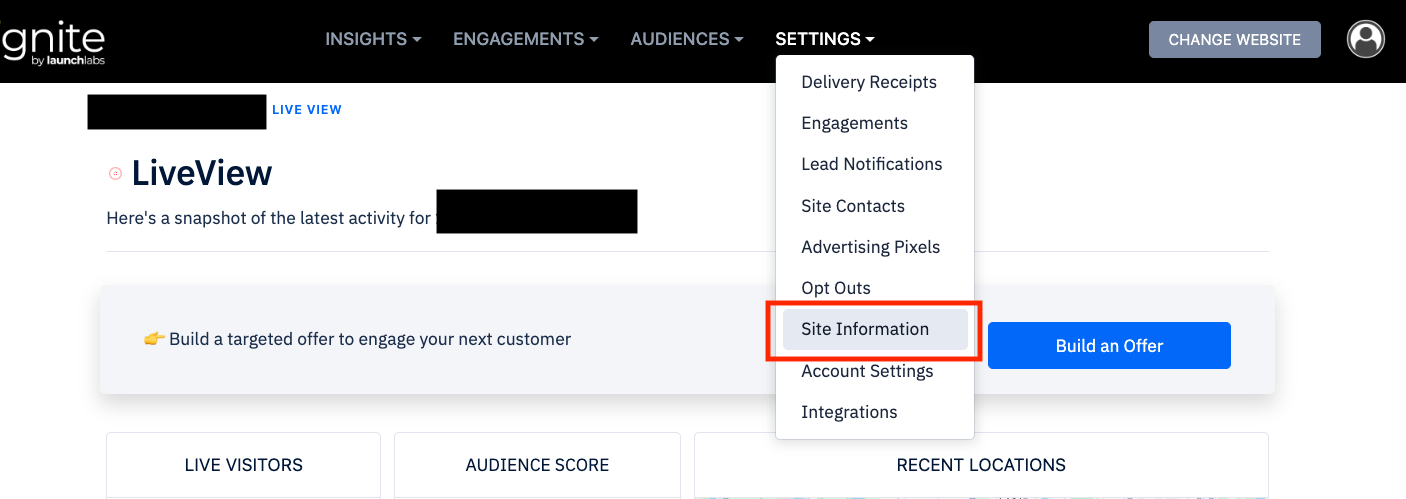Click the LiveView live indicator icon
This screenshot has height=499, width=1406.
click(x=115, y=174)
